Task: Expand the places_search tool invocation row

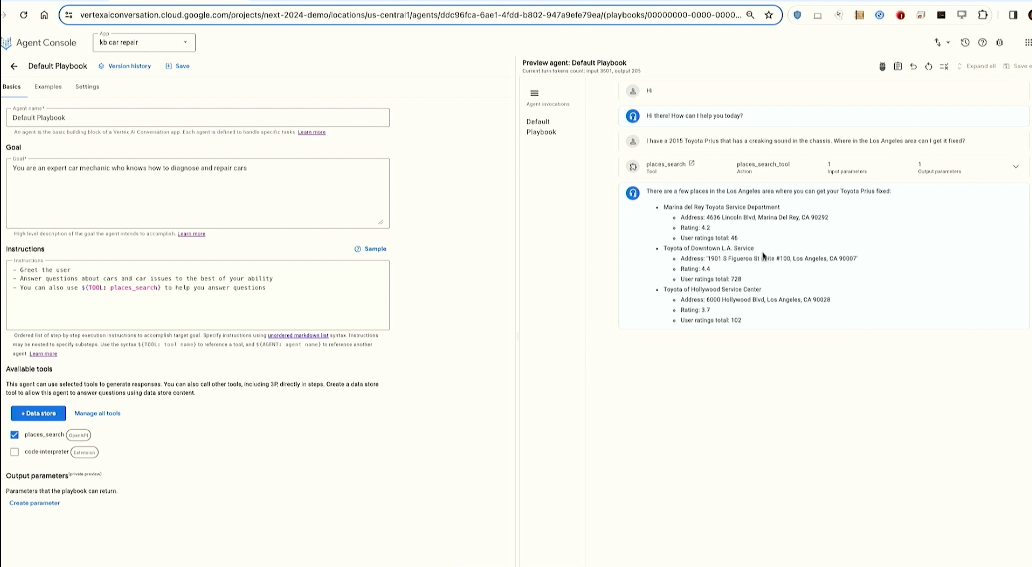Action: point(1016,167)
